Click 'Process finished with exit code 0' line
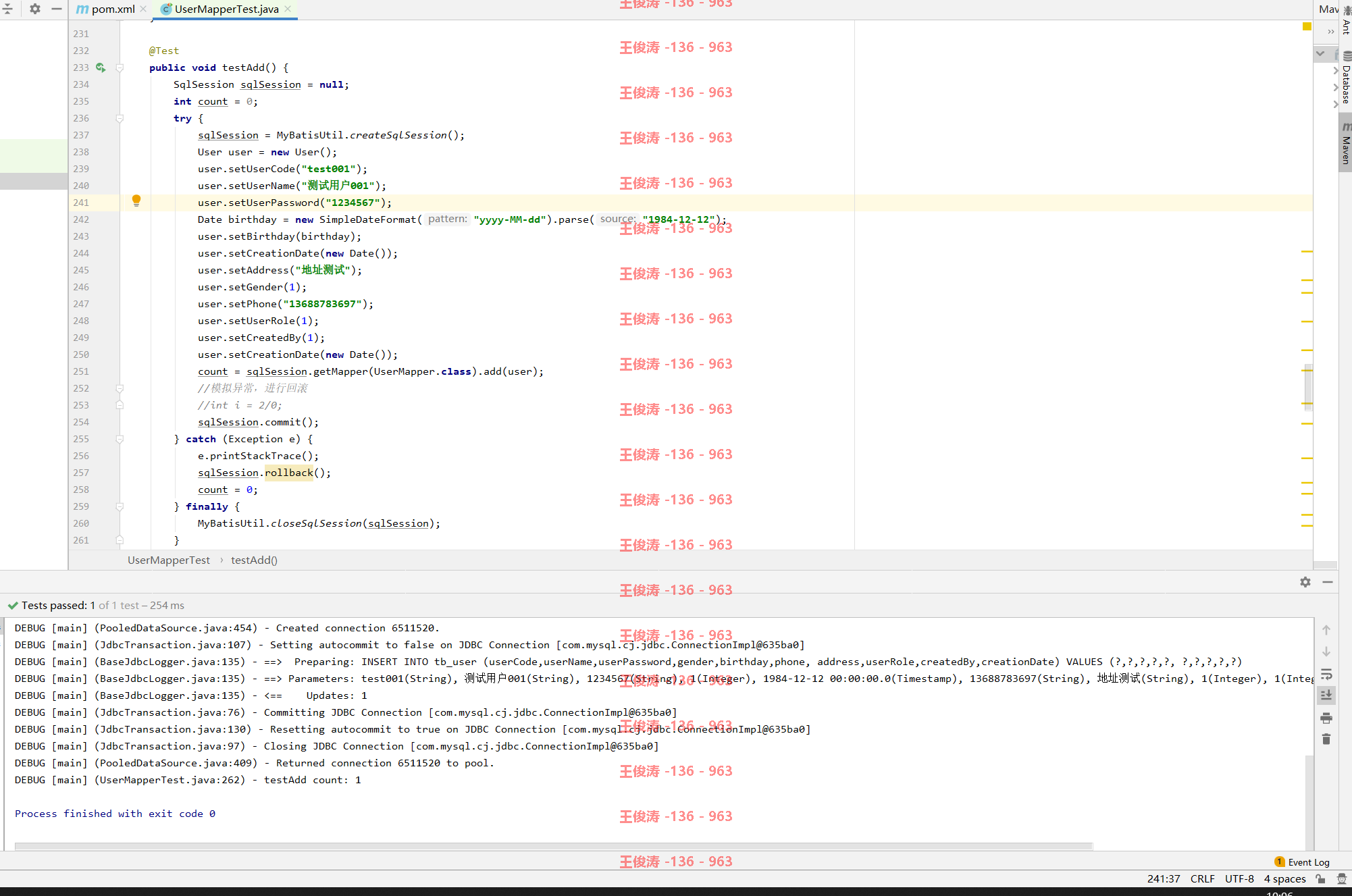1352x896 pixels. click(115, 814)
